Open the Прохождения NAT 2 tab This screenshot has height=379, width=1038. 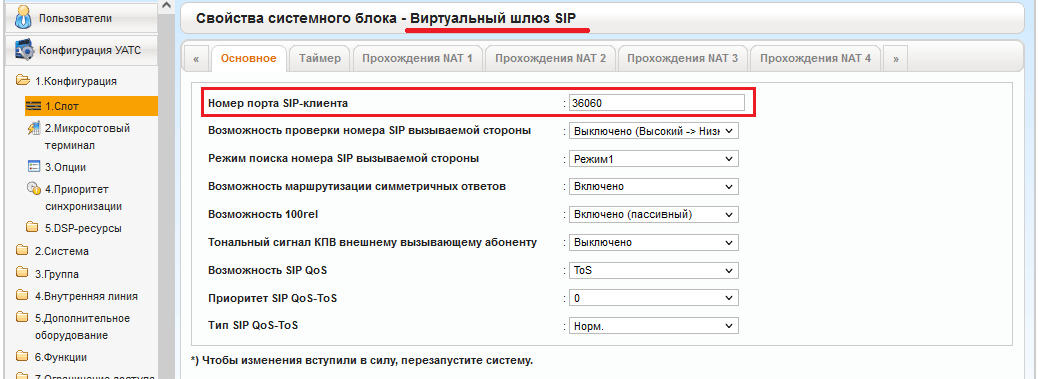click(x=550, y=58)
